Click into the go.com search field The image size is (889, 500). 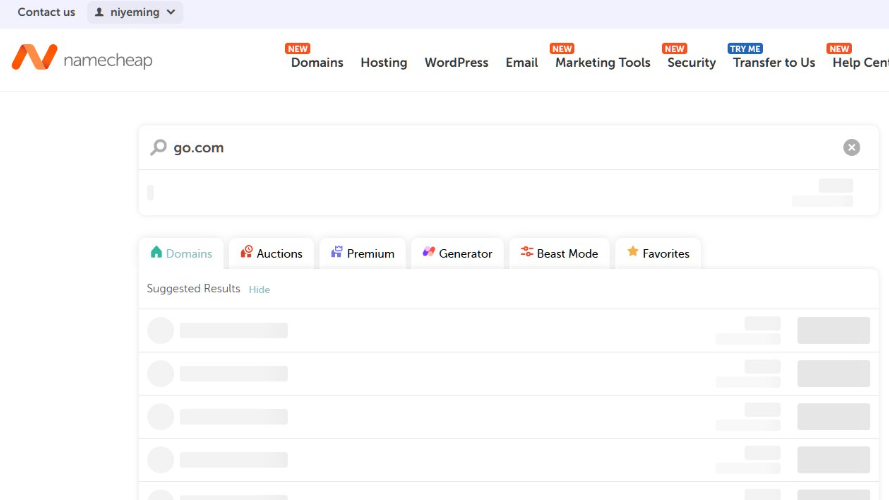click(x=505, y=147)
